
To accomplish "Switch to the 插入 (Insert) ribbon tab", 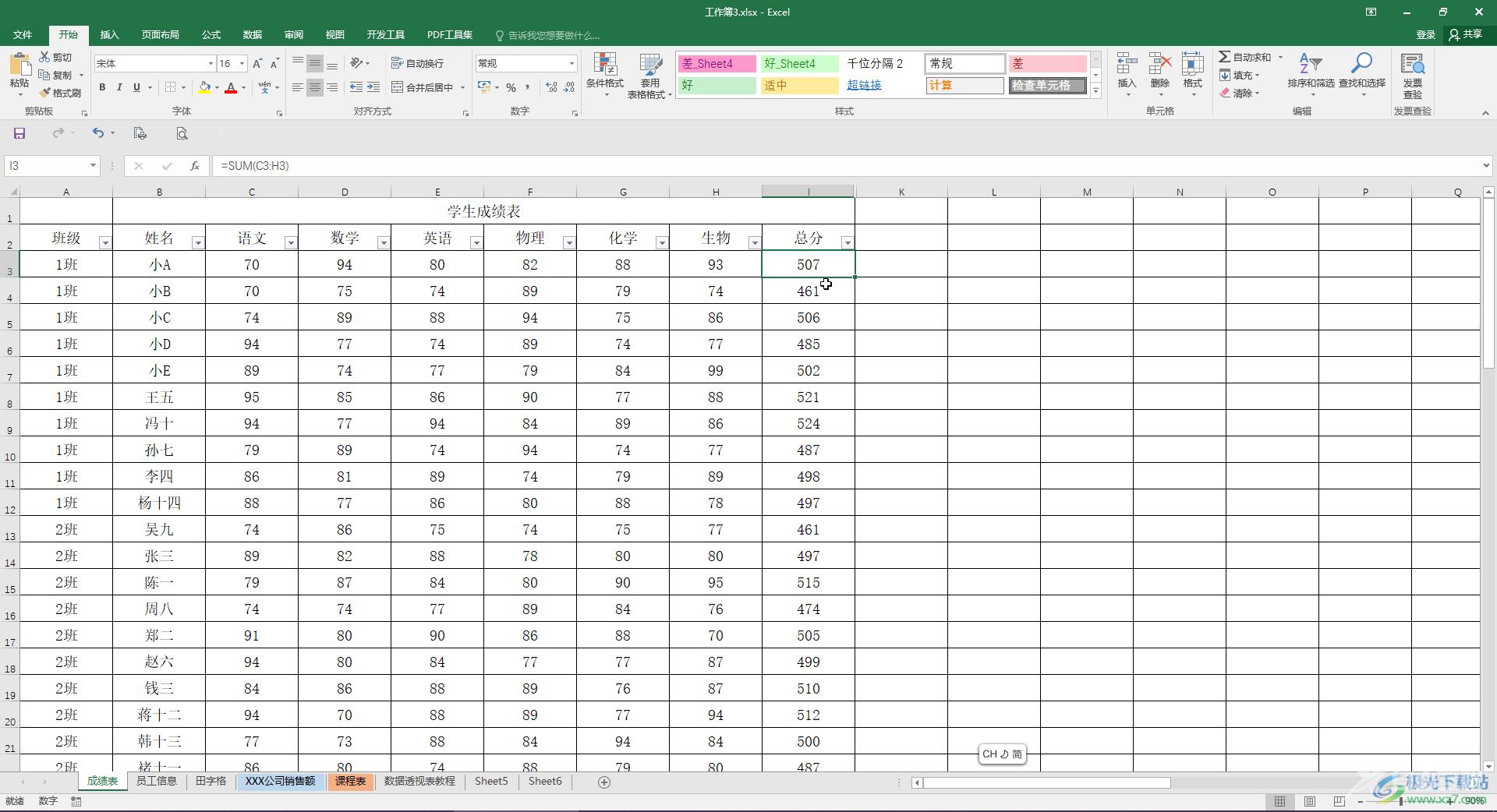I will click(x=110, y=34).
